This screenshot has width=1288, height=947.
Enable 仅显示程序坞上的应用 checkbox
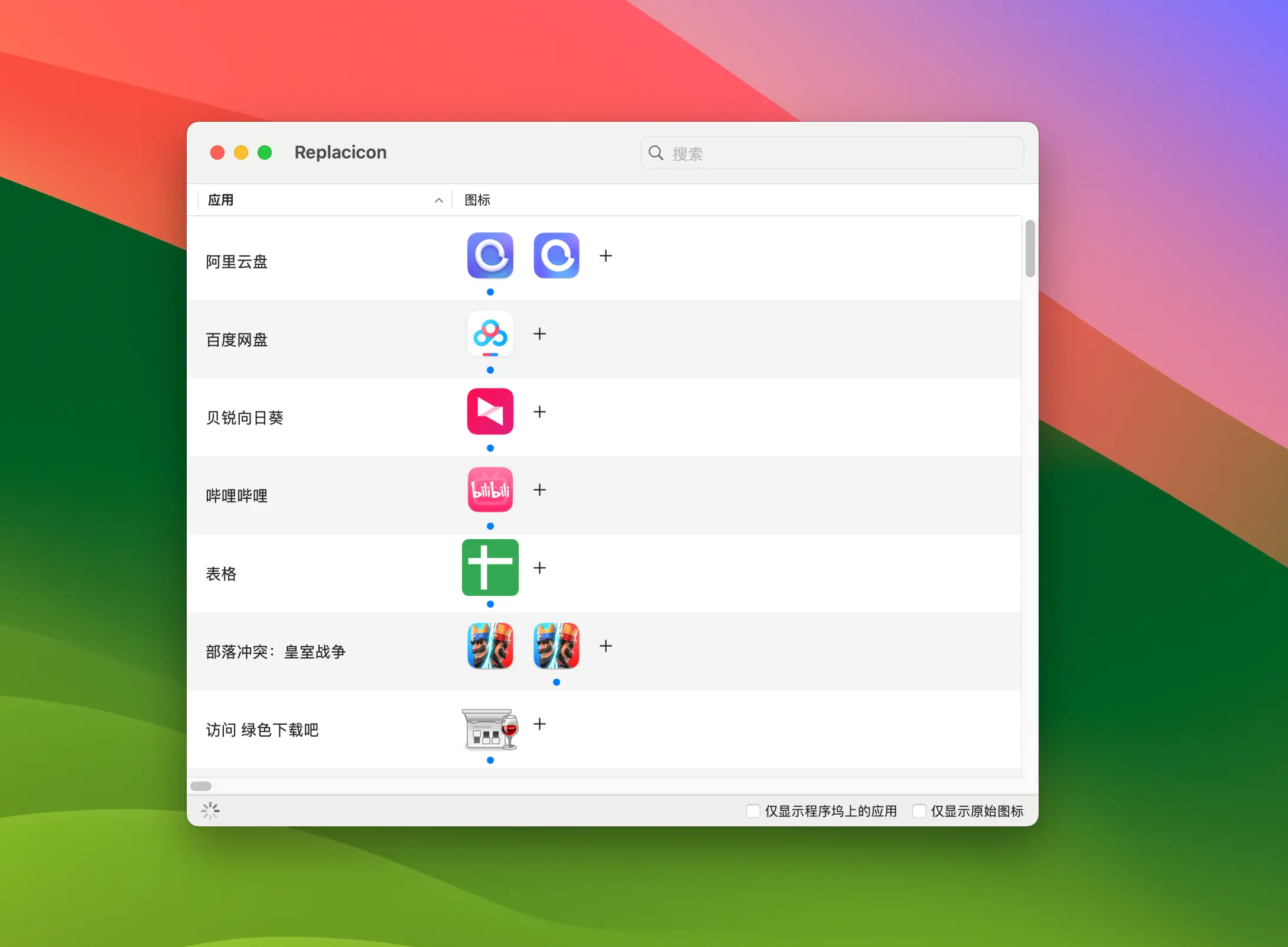click(x=753, y=811)
